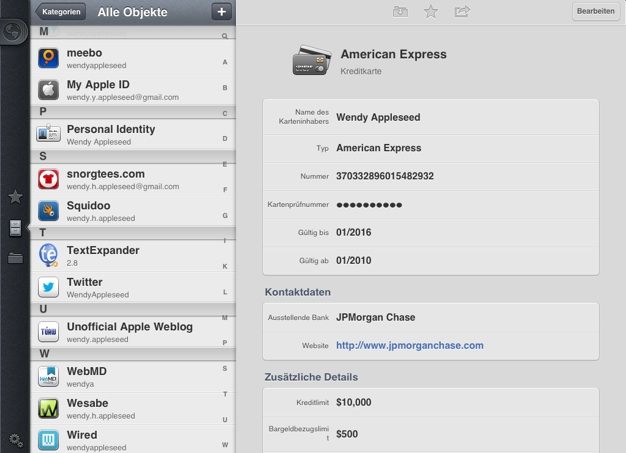Open the My Apple ID item

133,90
